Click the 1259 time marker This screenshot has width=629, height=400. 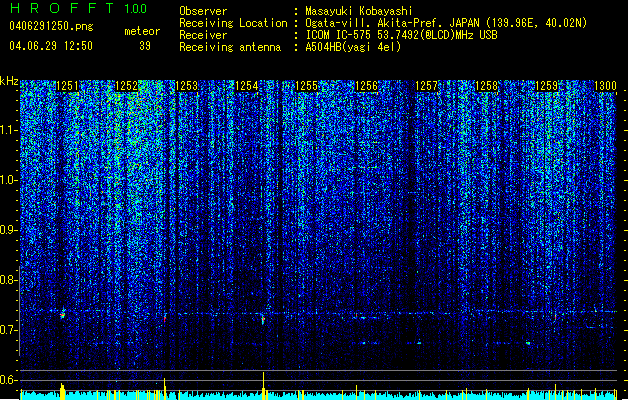[546, 86]
